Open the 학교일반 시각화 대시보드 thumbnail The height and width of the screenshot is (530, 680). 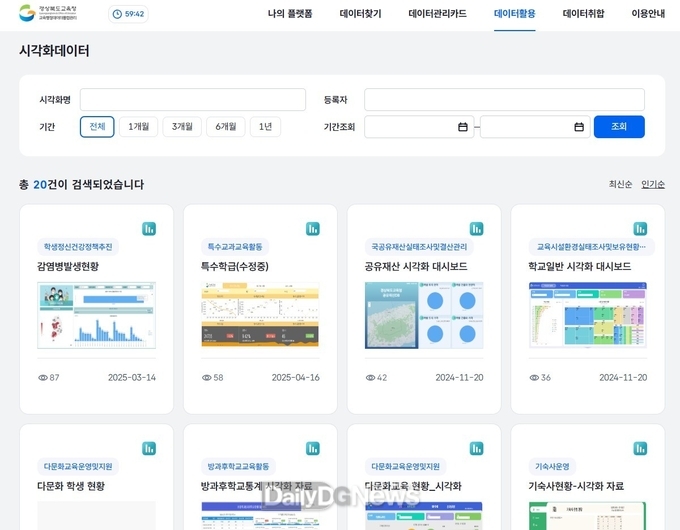click(x=588, y=315)
